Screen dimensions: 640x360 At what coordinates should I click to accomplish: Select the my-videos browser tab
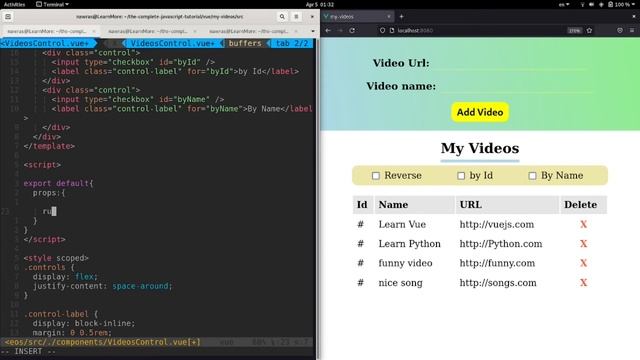(358, 17)
